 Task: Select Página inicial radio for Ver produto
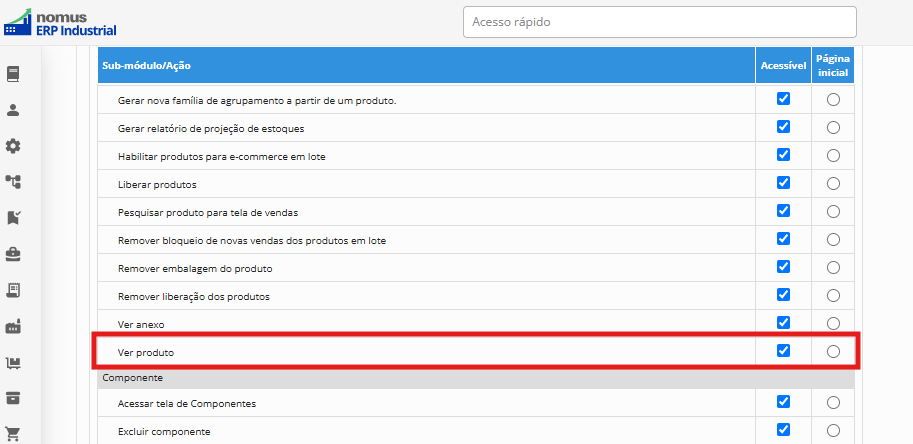tap(833, 351)
